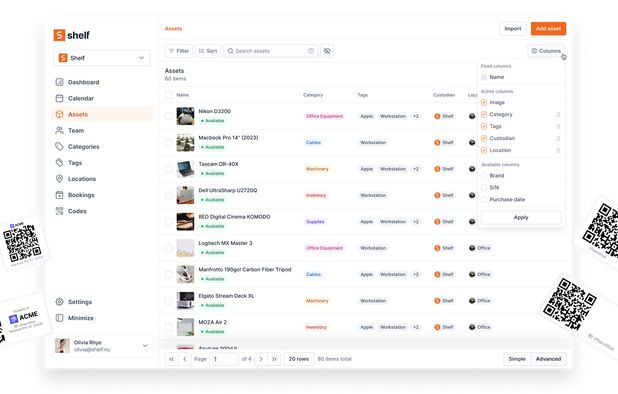
Task: Click the Minimize sidebar icon
Action: click(60, 318)
